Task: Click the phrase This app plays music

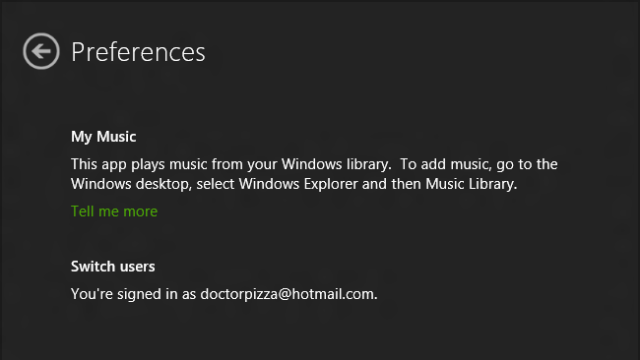Action: (x=139, y=164)
